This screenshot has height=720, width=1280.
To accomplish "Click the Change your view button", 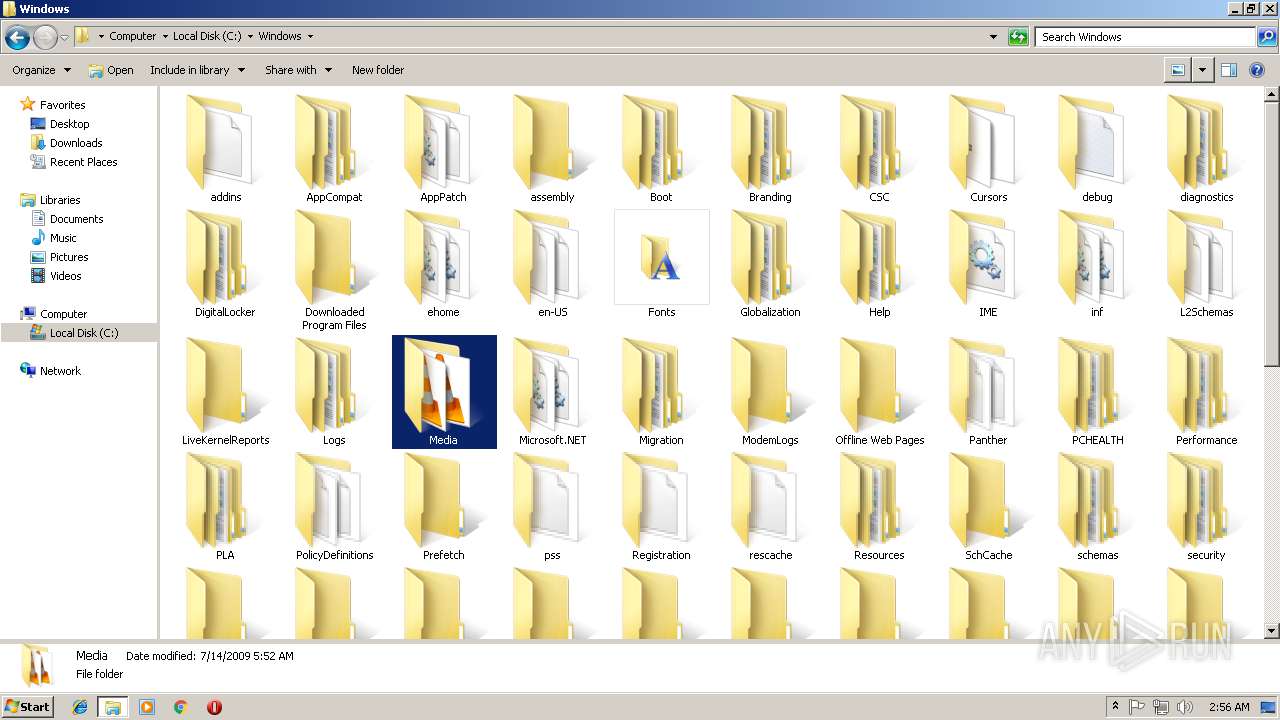I will pos(1178,70).
